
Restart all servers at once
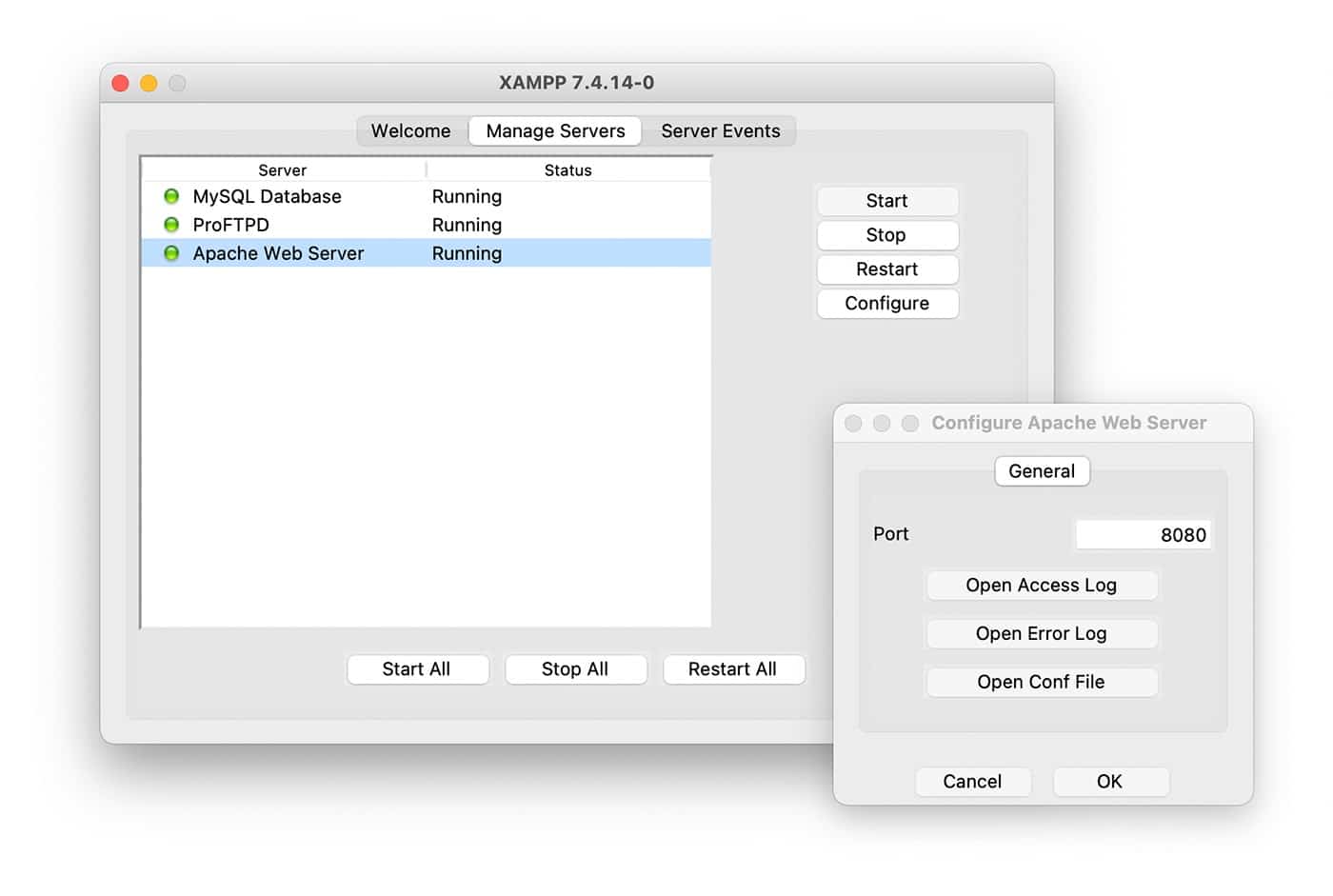click(x=733, y=669)
